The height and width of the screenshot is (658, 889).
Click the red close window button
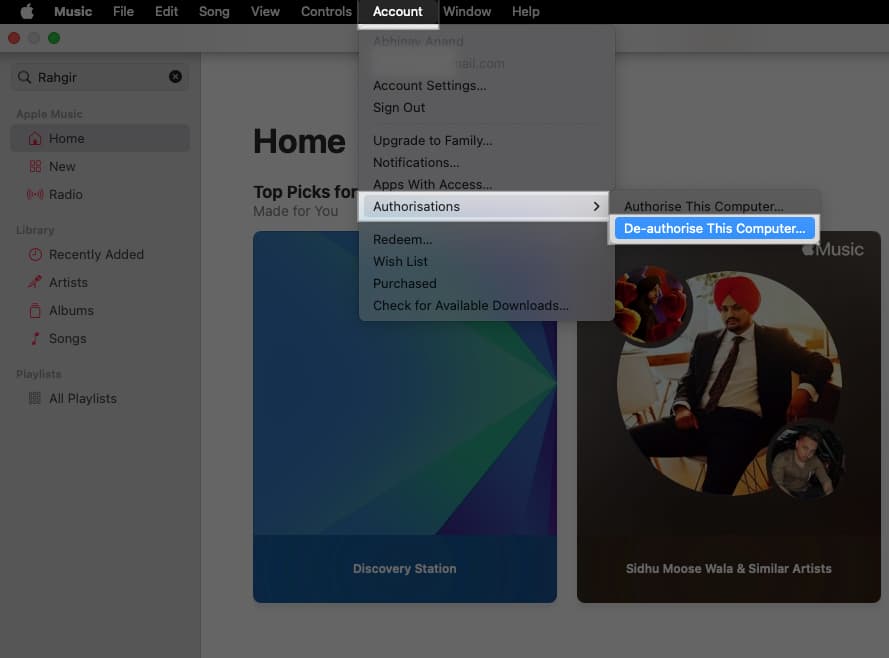[14, 38]
